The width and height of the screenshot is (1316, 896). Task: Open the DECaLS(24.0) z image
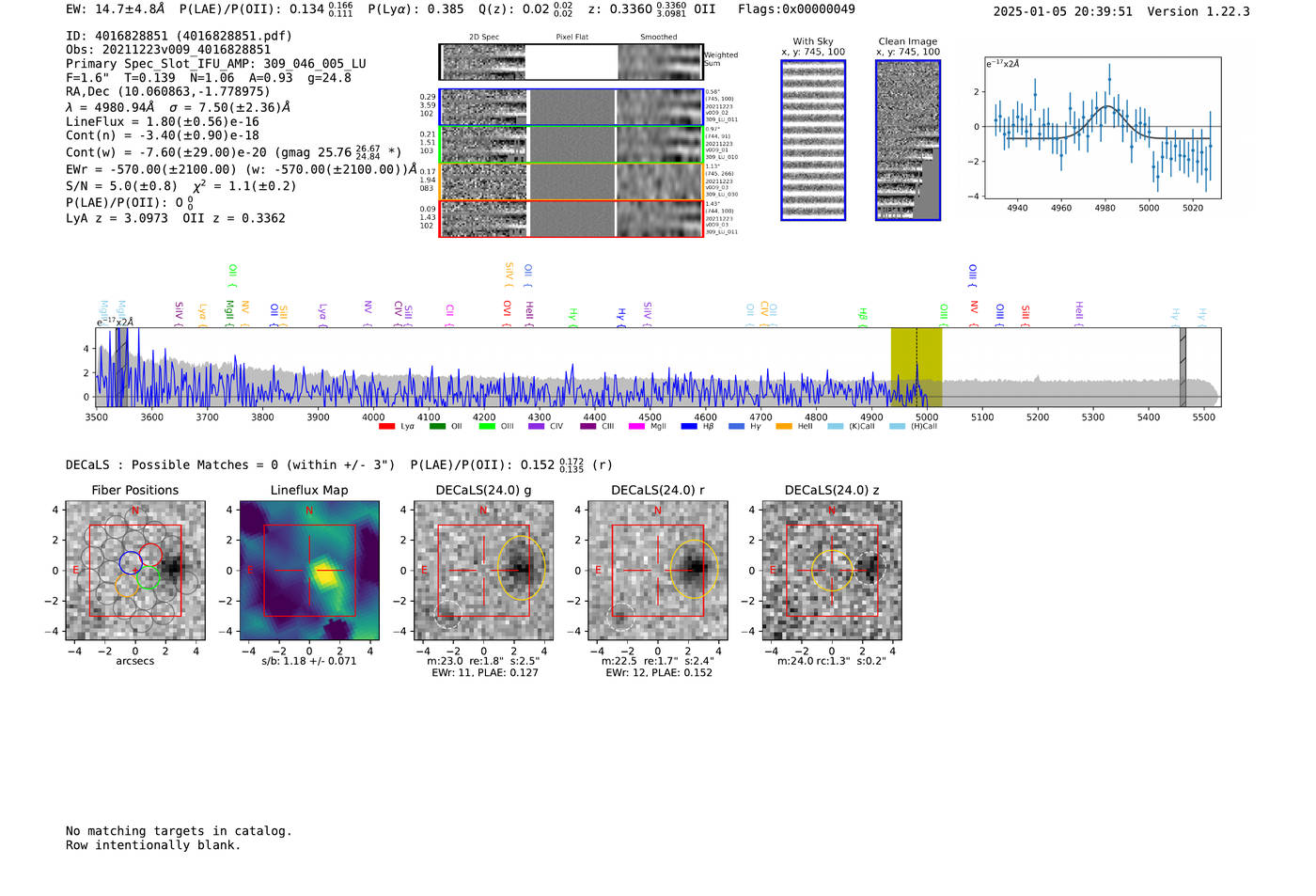831,570
